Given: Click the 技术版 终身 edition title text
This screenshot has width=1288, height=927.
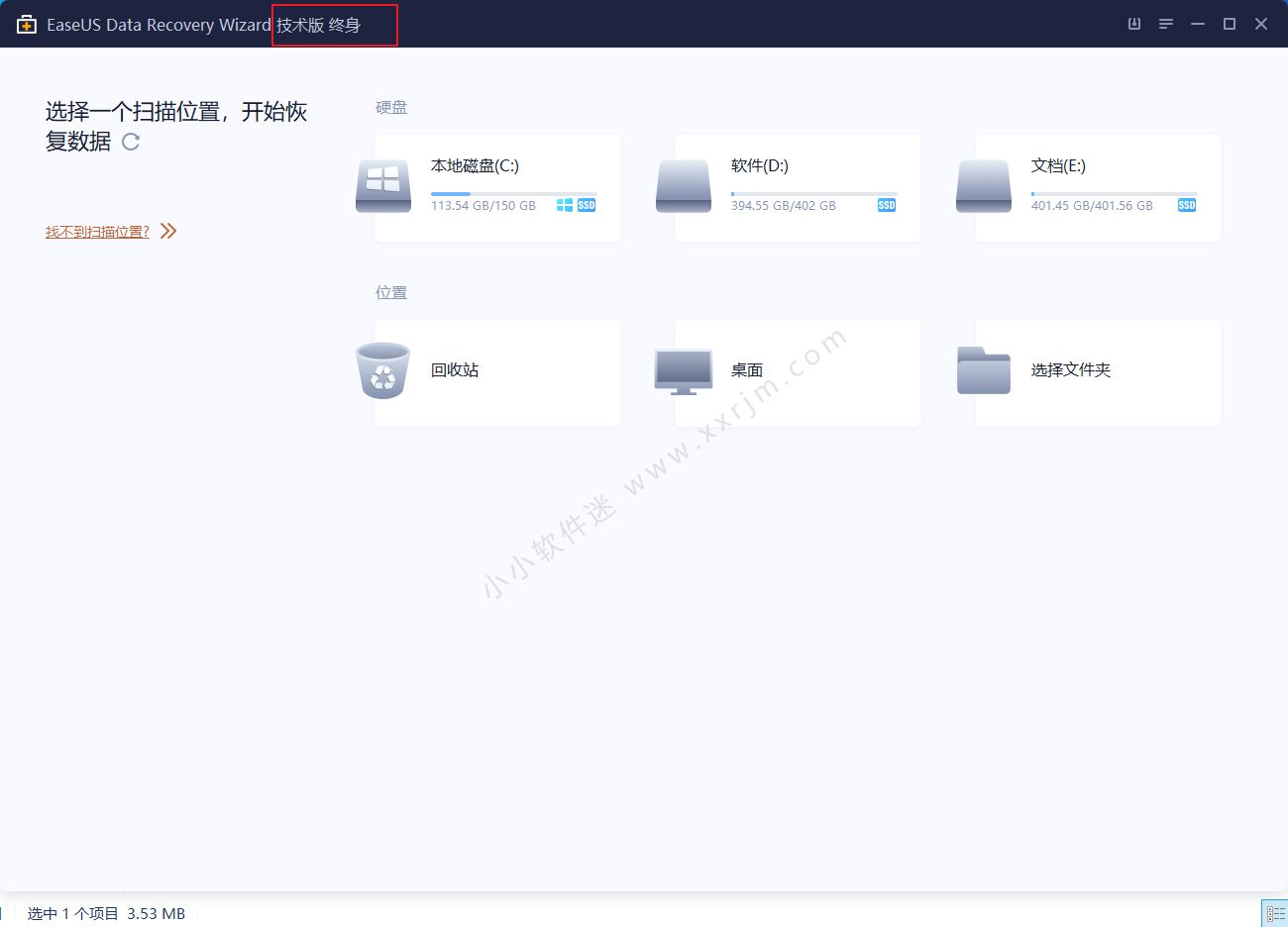Looking at the screenshot, I should point(318,25).
